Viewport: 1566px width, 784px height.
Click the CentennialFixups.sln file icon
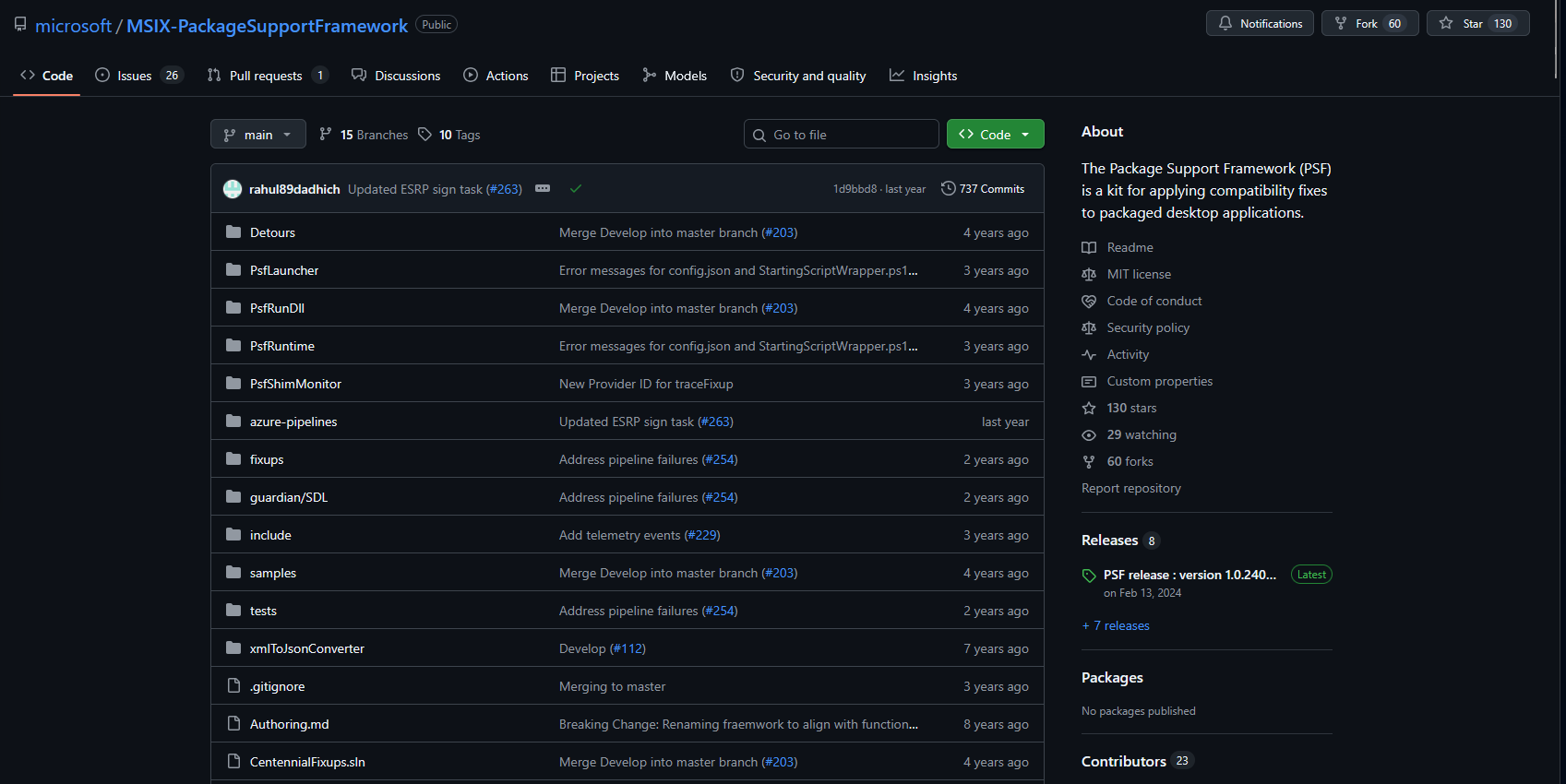click(233, 762)
